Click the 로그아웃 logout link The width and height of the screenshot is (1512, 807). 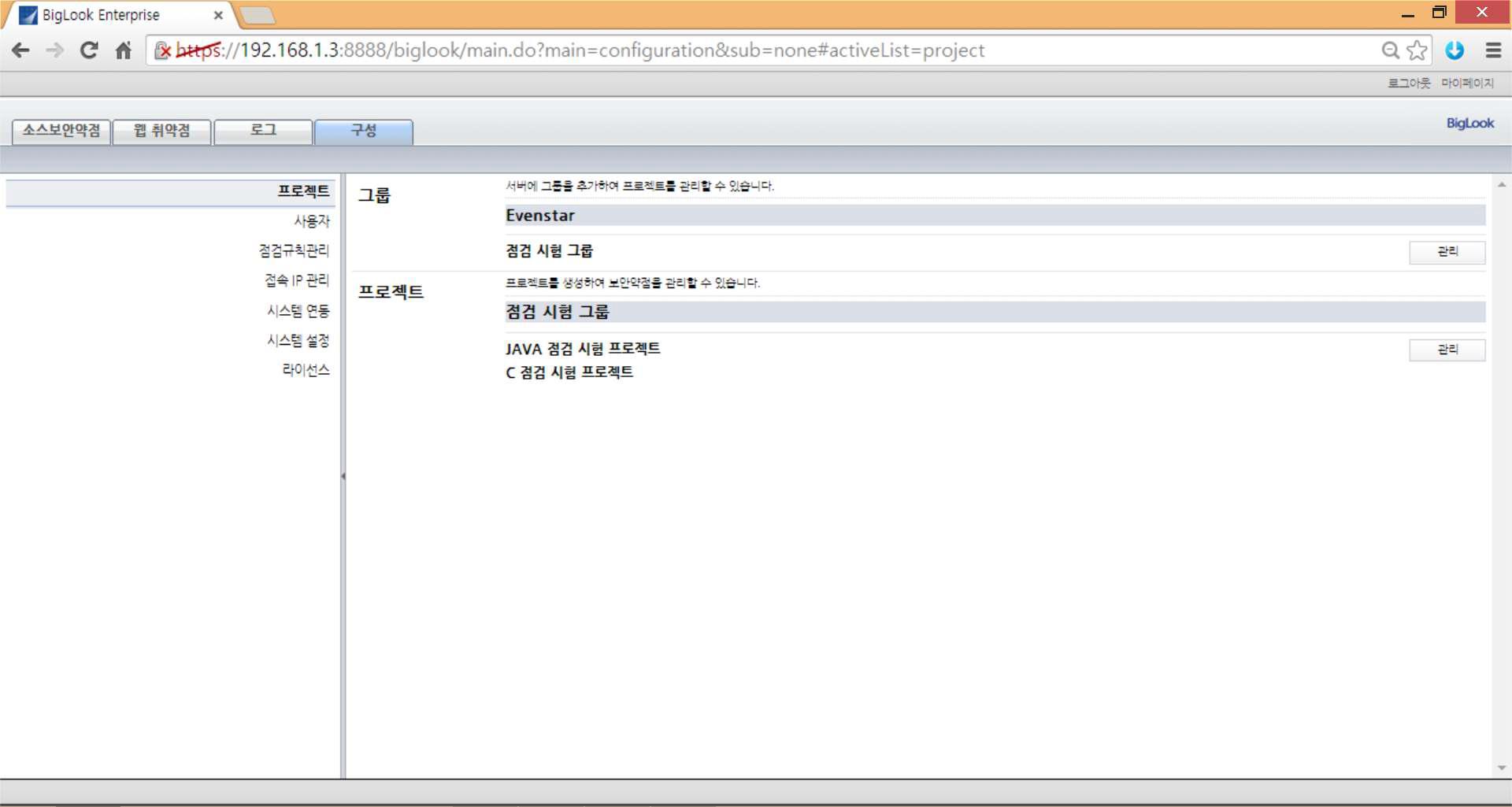(x=1409, y=83)
